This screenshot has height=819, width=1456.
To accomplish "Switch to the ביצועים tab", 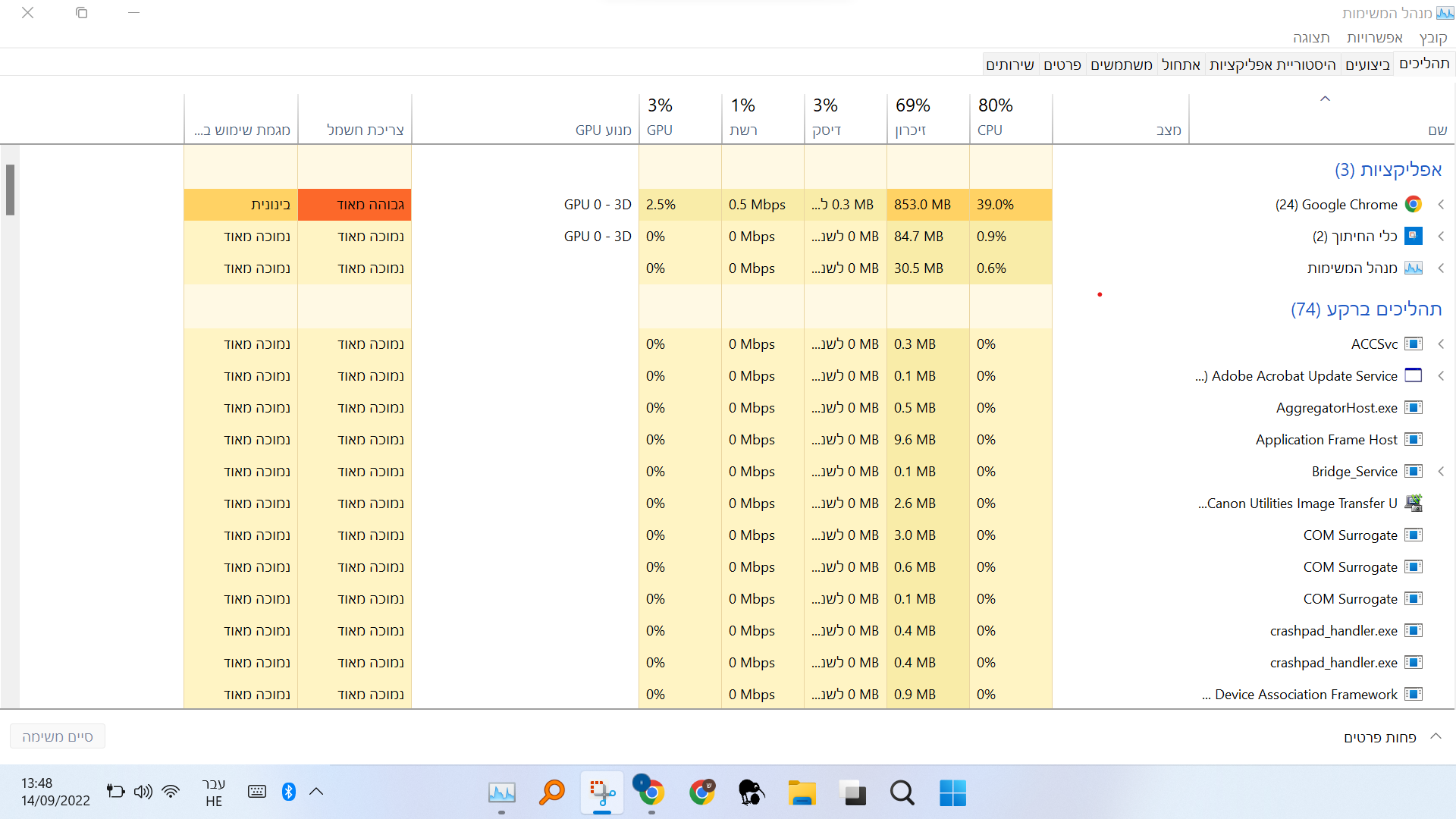I will [x=1367, y=64].
